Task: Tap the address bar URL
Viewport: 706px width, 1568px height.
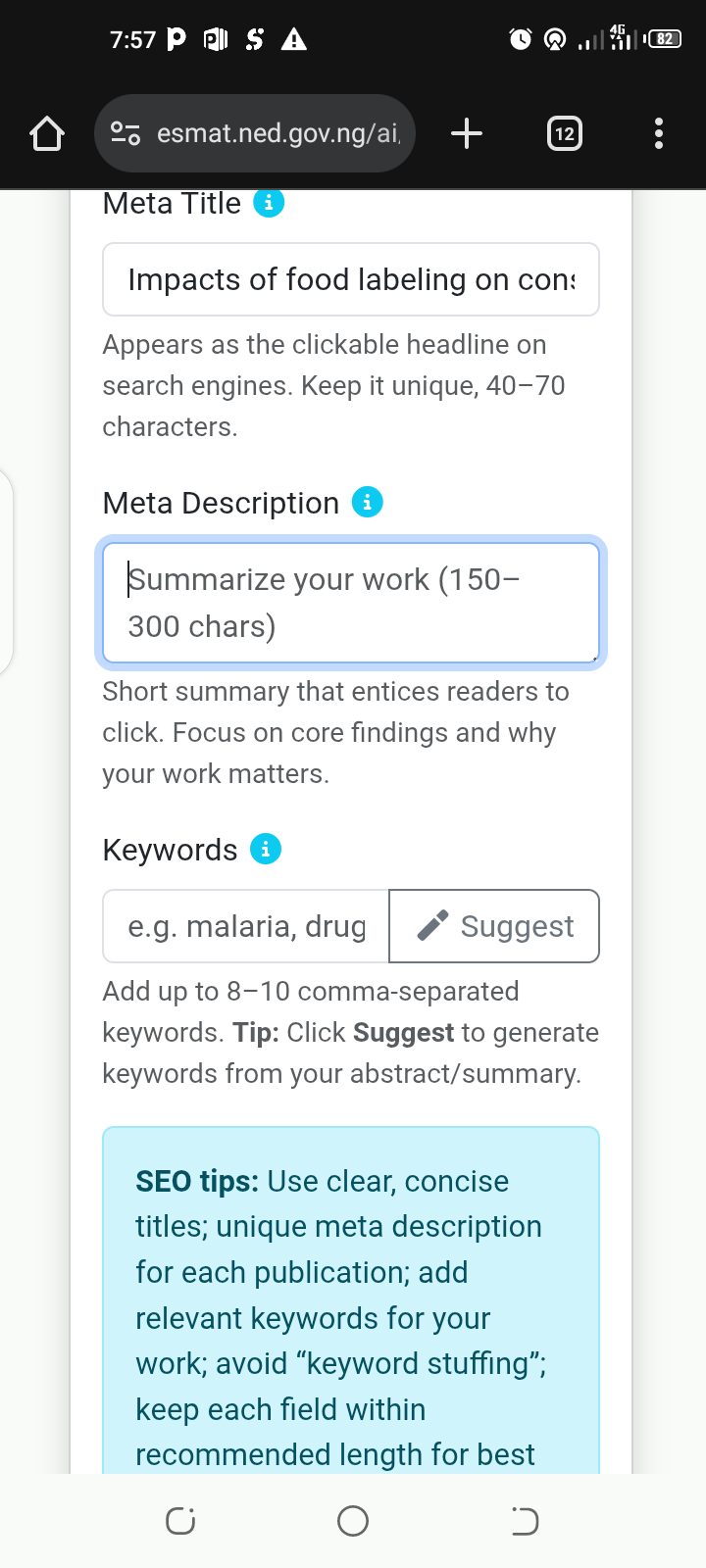Action: [x=278, y=133]
